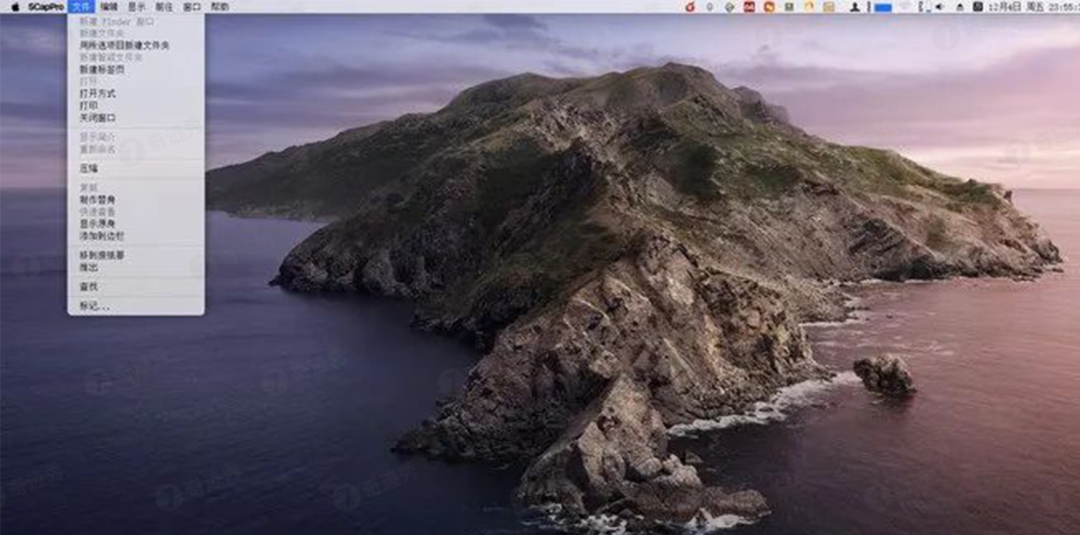The height and width of the screenshot is (535, 1080).
Task: Click the red swirl status bar icon
Action: tap(690, 7)
